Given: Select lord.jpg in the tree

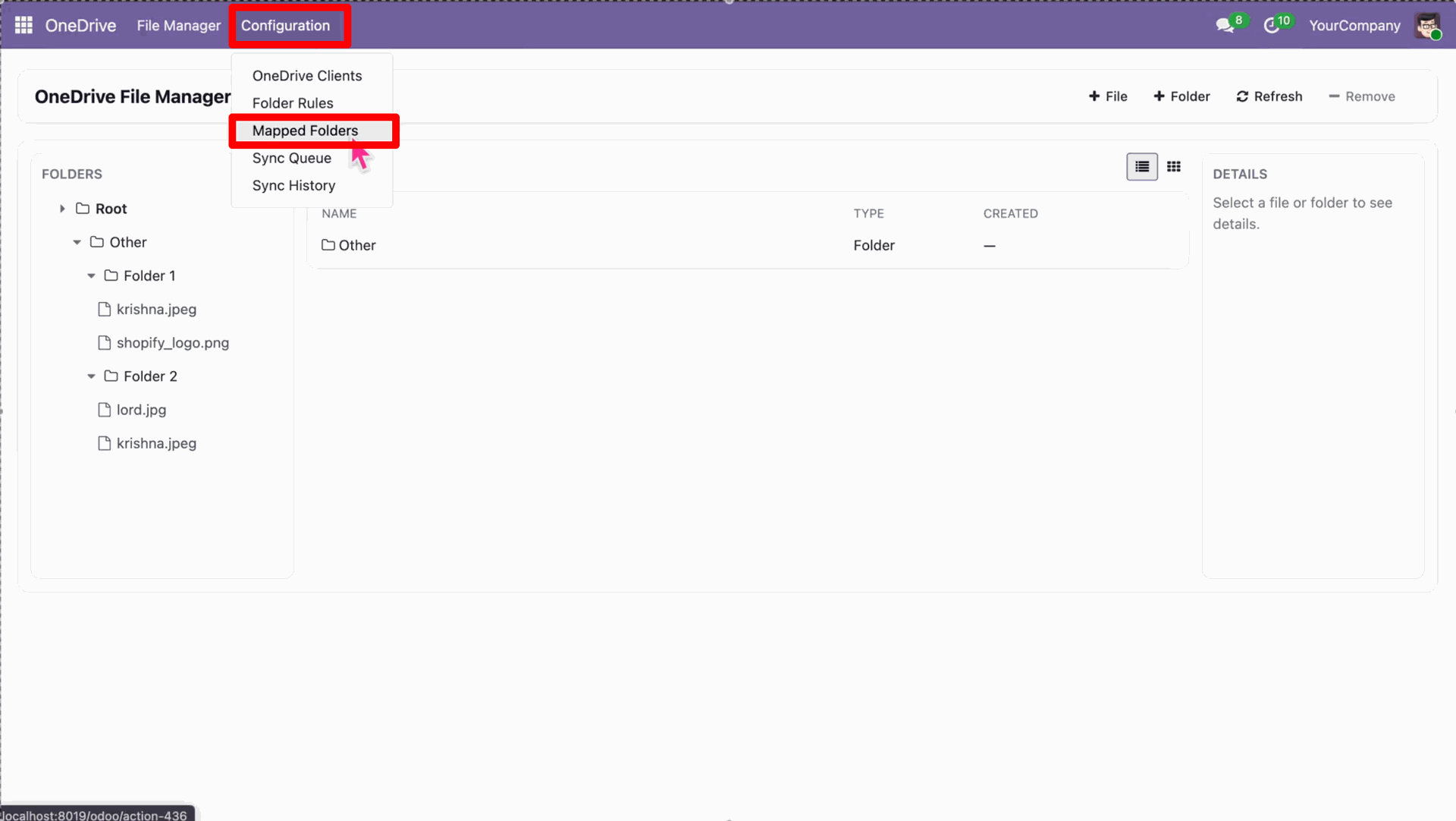Looking at the screenshot, I should (141, 410).
